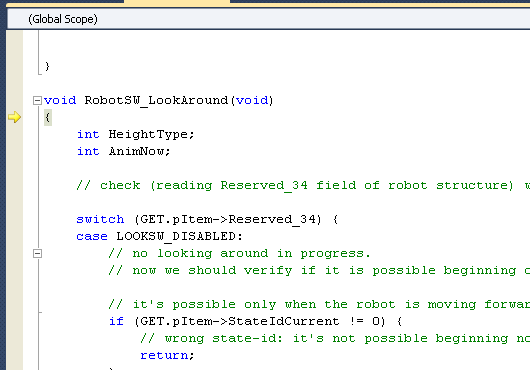
Task: Click comment '// no looking around in progress.'
Action: 239,253
